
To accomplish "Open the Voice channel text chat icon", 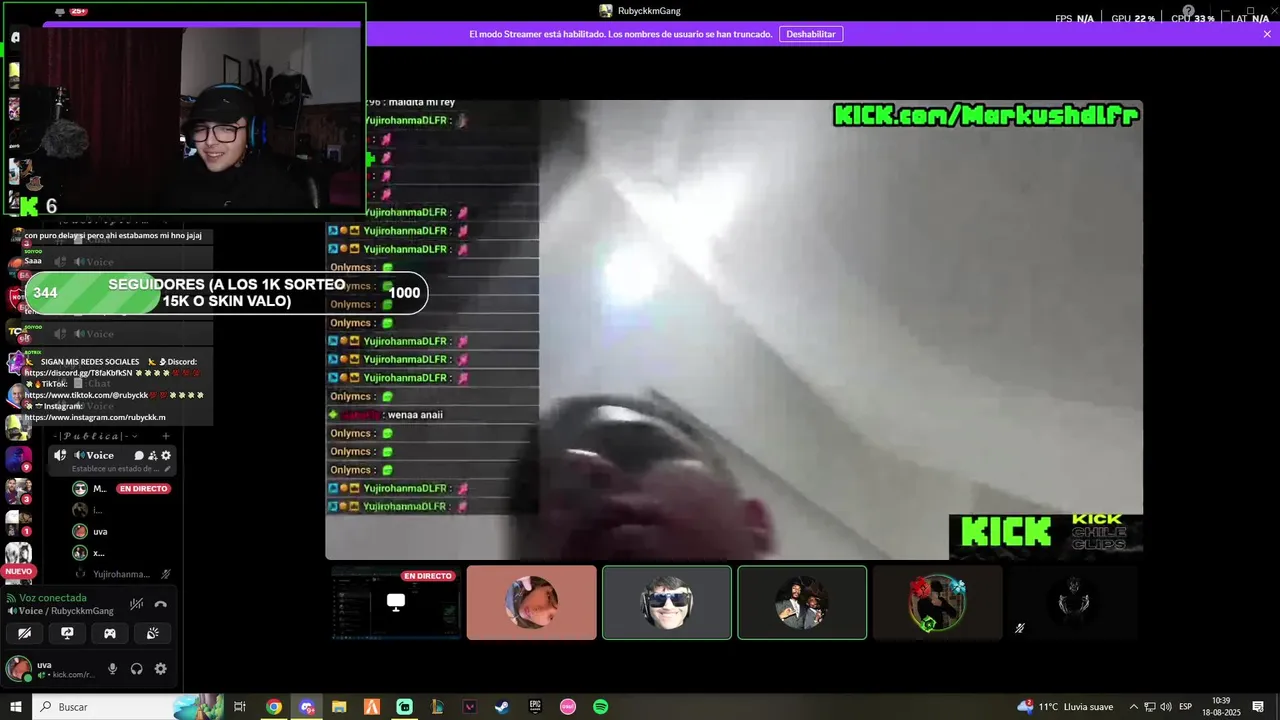I will 139,455.
